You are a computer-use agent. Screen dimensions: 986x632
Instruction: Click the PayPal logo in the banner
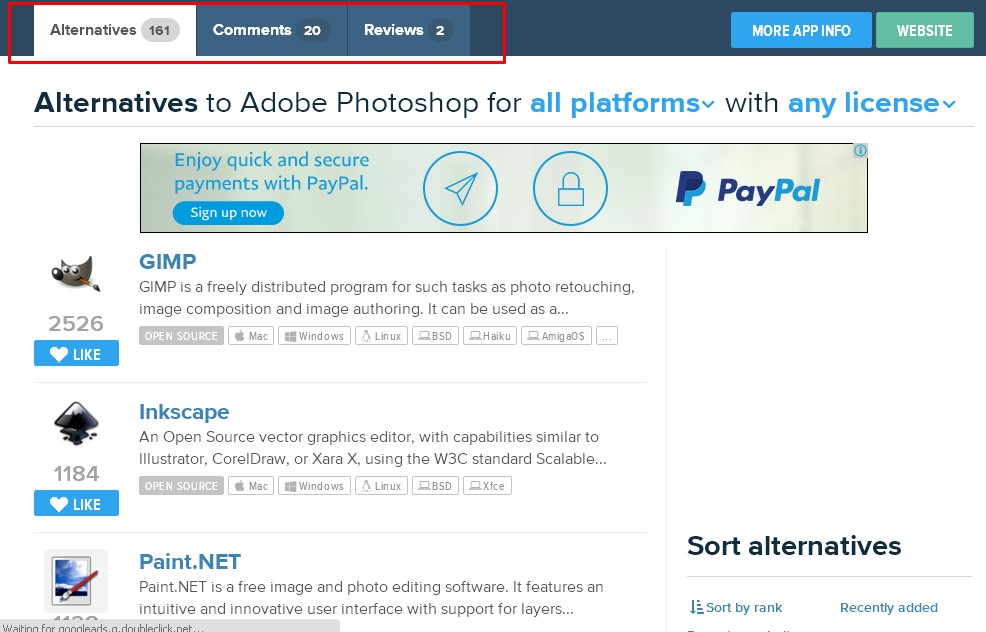tap(748, 189)
